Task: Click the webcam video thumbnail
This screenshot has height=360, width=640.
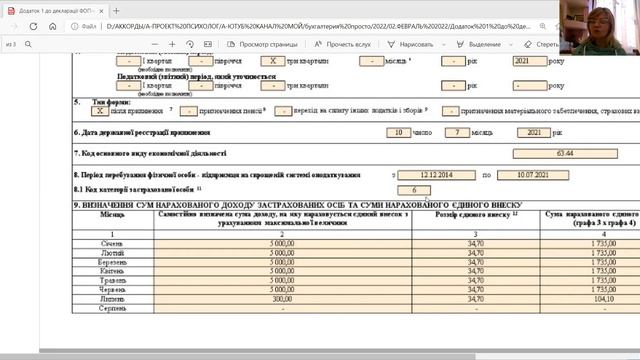Action: [x=600, y=27]
